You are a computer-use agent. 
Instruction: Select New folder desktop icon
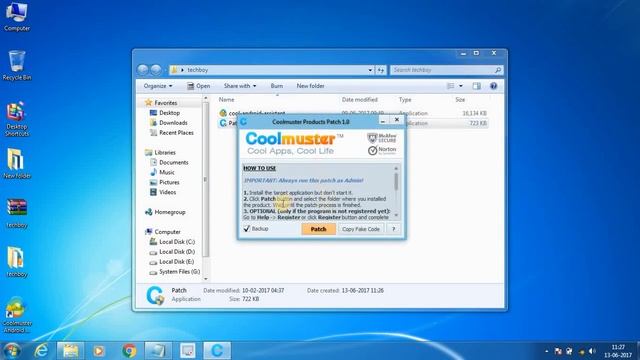(17, 164)
